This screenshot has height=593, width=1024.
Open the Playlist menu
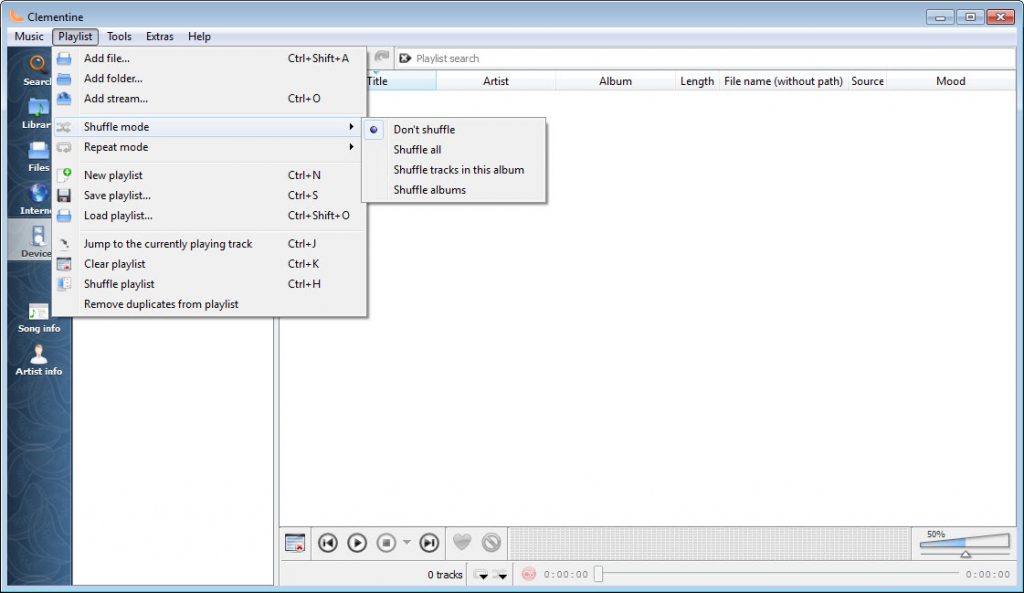(x=75, y=37)
